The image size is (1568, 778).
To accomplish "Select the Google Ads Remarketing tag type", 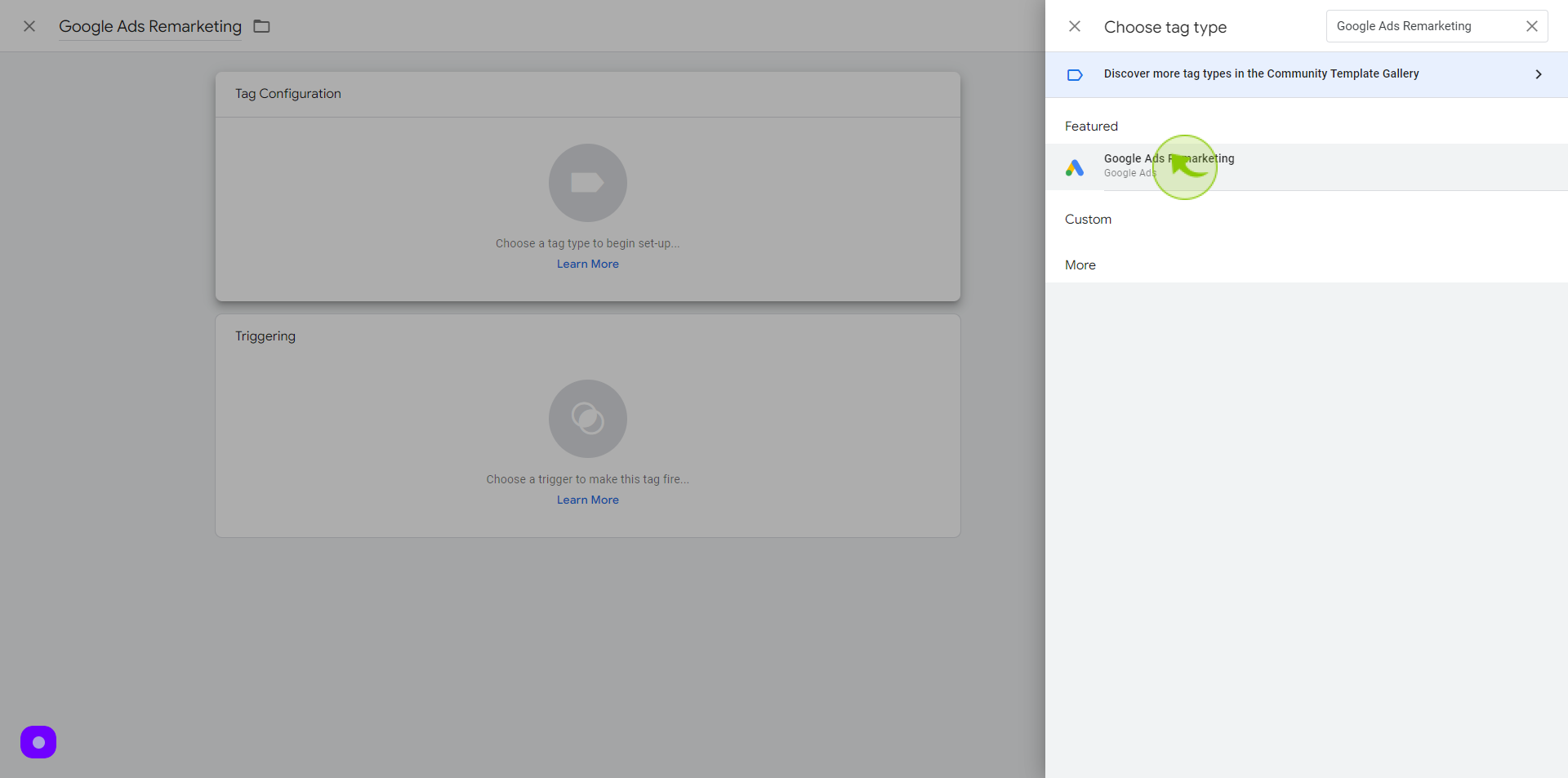I will click(1307, 167).
